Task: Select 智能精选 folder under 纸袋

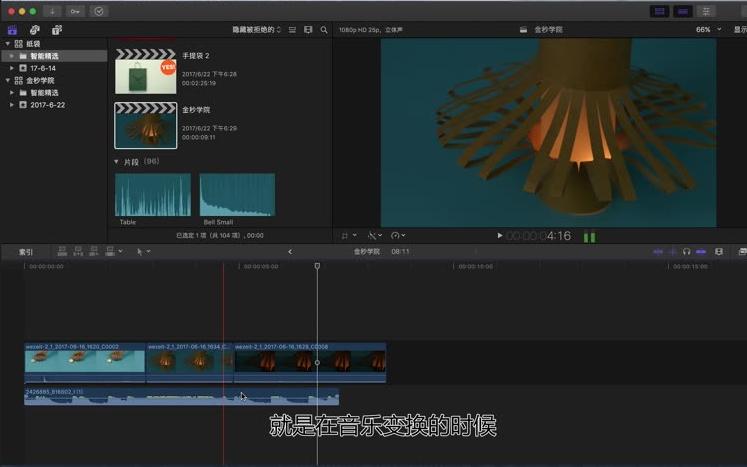Action: [x=54, y=56]
